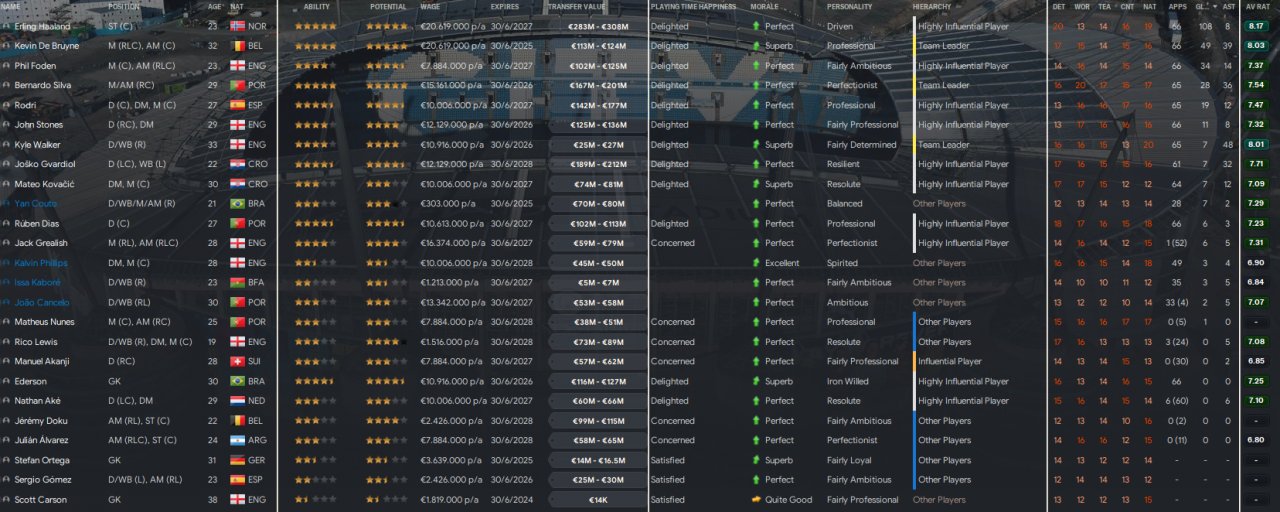Click the info icon beside Ederson
Screen dimensions: 1280x512
6,381
